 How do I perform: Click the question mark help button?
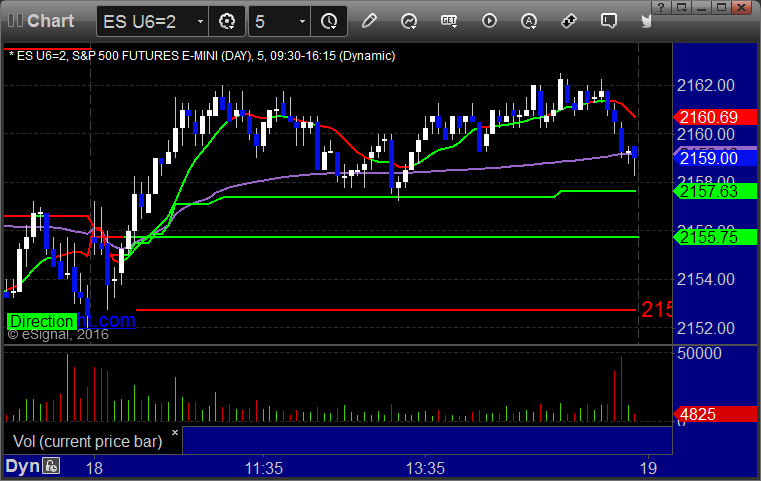(x=661, y=7)
